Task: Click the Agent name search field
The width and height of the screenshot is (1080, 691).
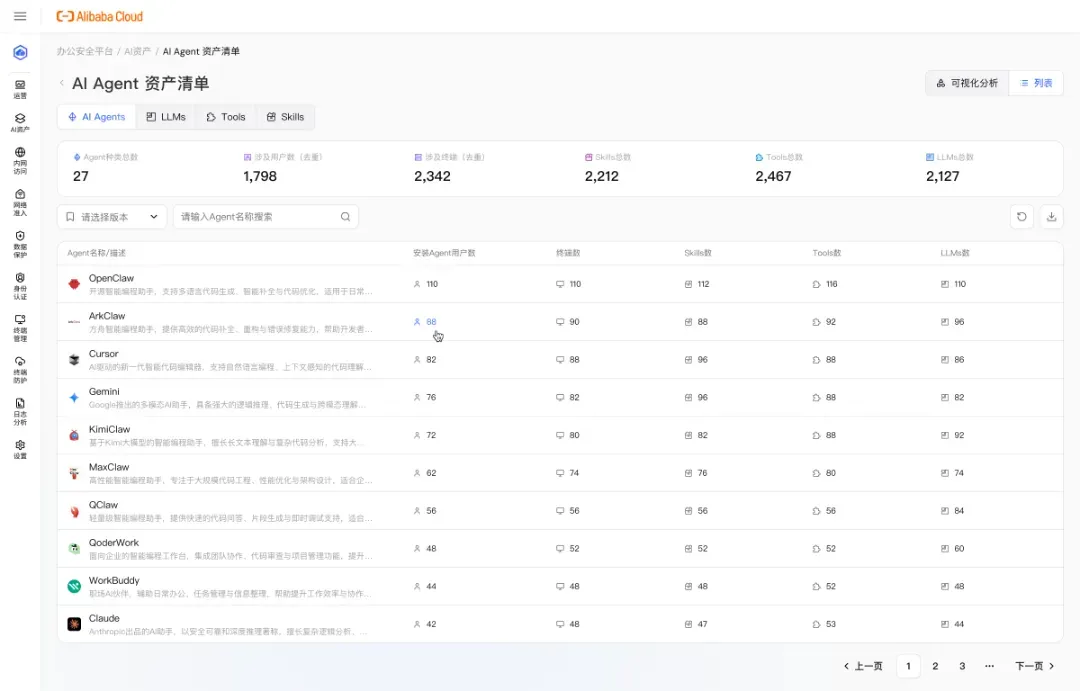Action: point(265,216)
